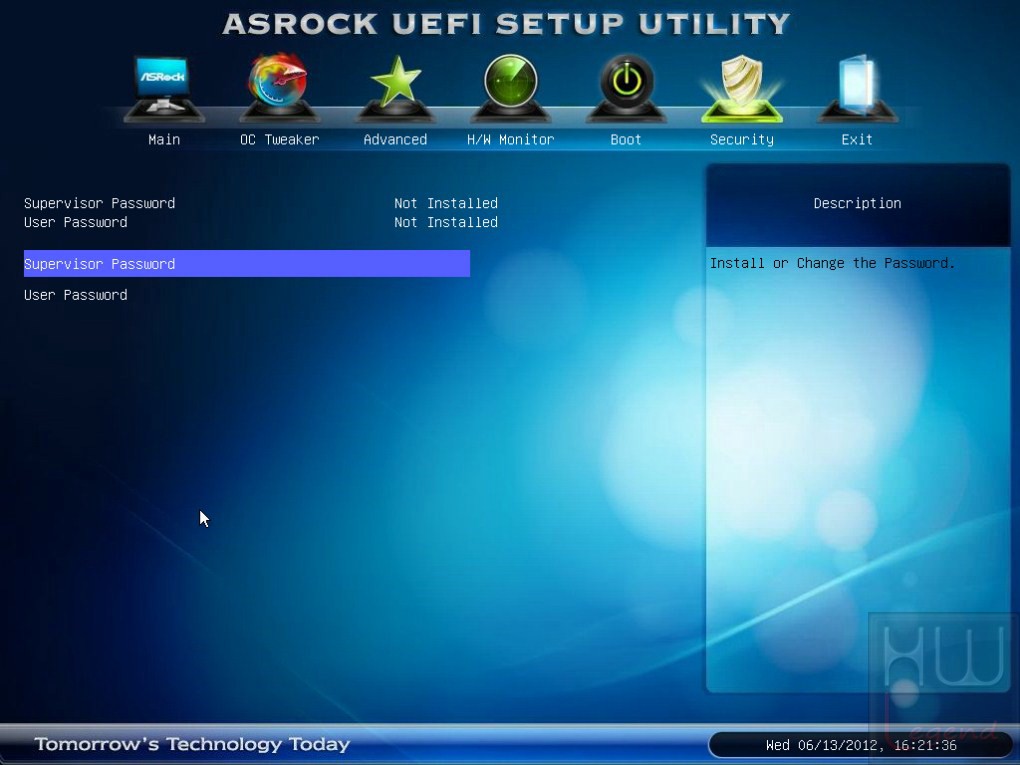
Task: Open the H/W Monitor tab label
Action: (511, 139)
